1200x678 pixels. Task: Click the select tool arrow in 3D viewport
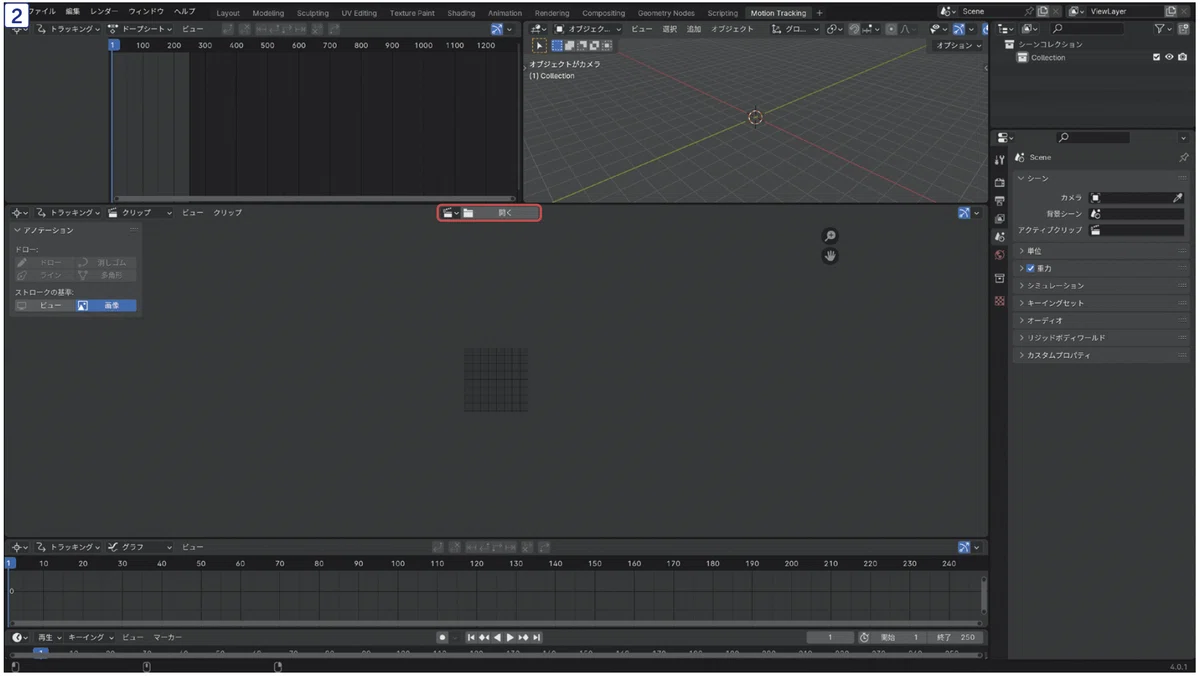[539, 45]
